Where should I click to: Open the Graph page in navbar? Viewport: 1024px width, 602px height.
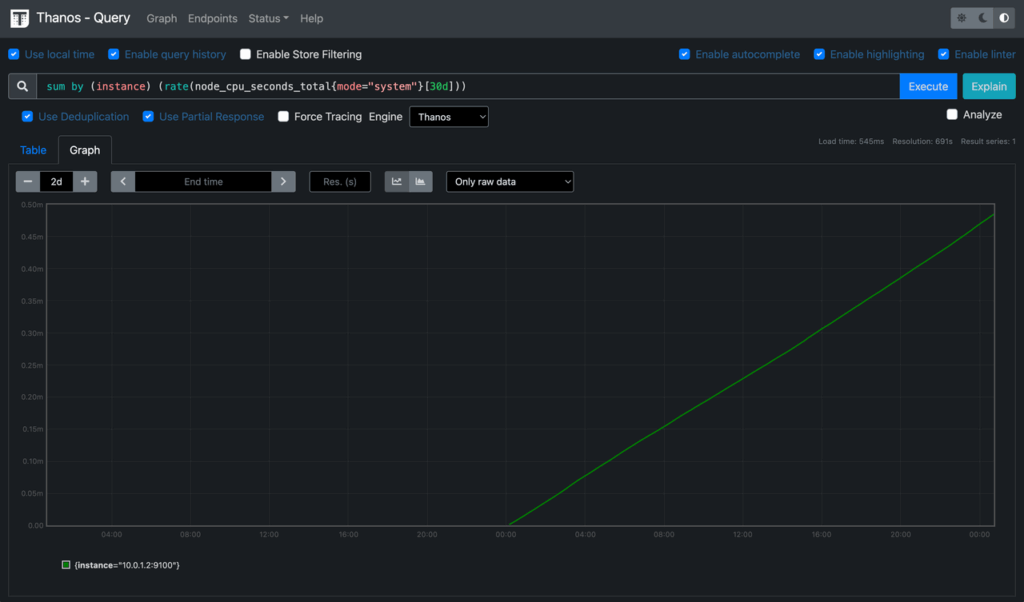(161, 18)
